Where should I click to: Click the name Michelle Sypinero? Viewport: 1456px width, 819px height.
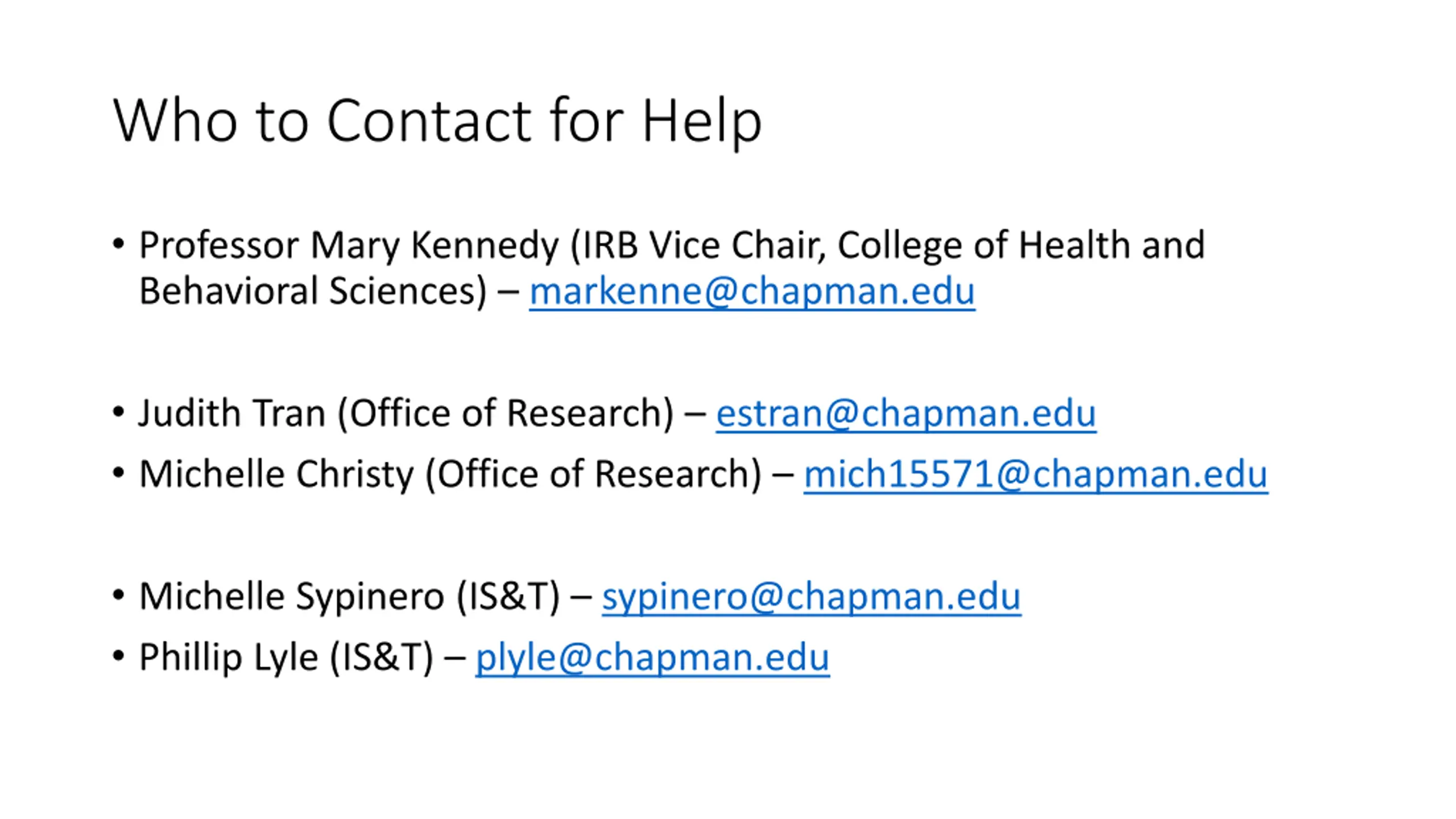(x=291, y=597)
